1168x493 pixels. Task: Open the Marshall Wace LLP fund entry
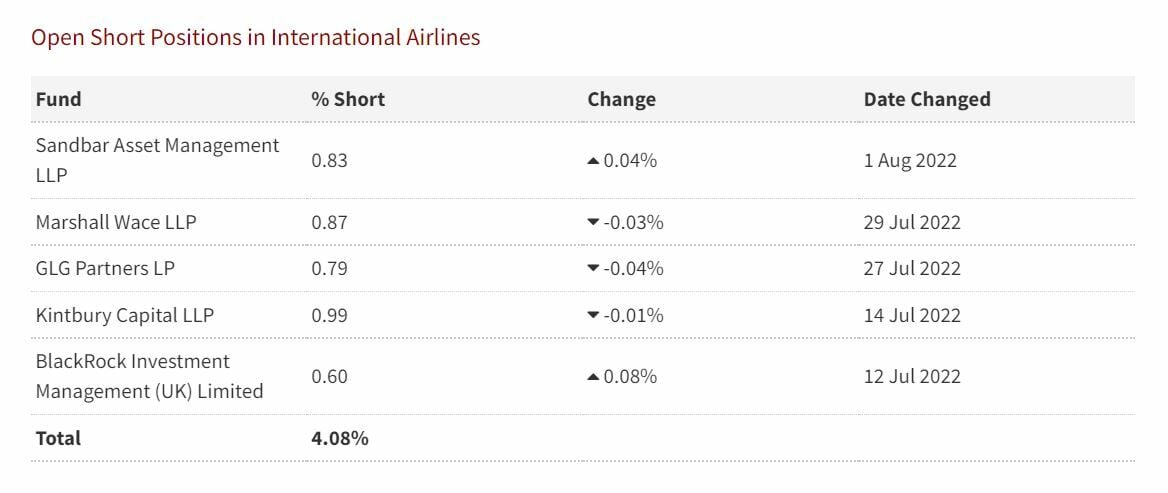tap(116, 222)
